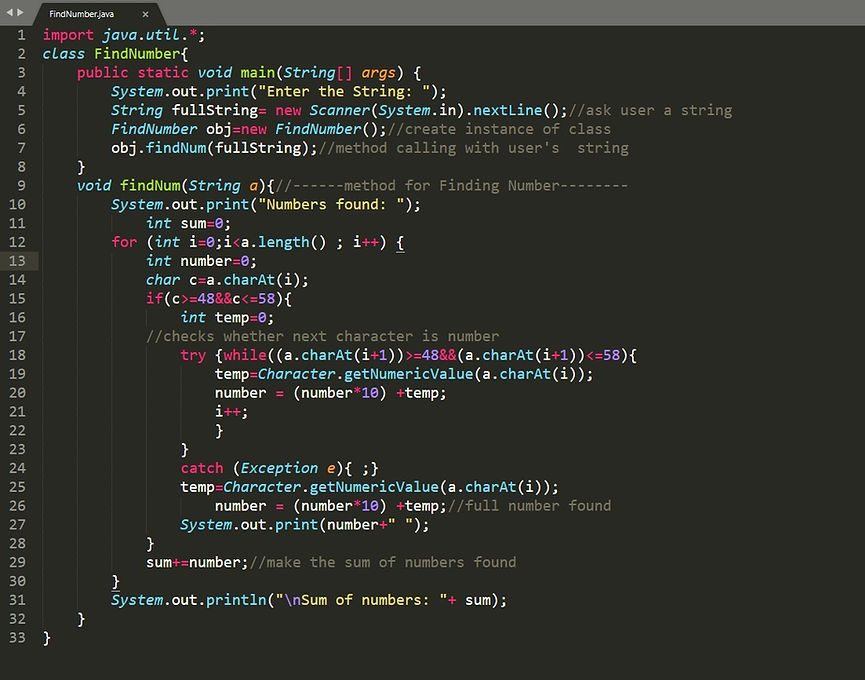Click the string "\nSum of numbers: "
This screenshot has height=680, width=865.
coord(361,600)
